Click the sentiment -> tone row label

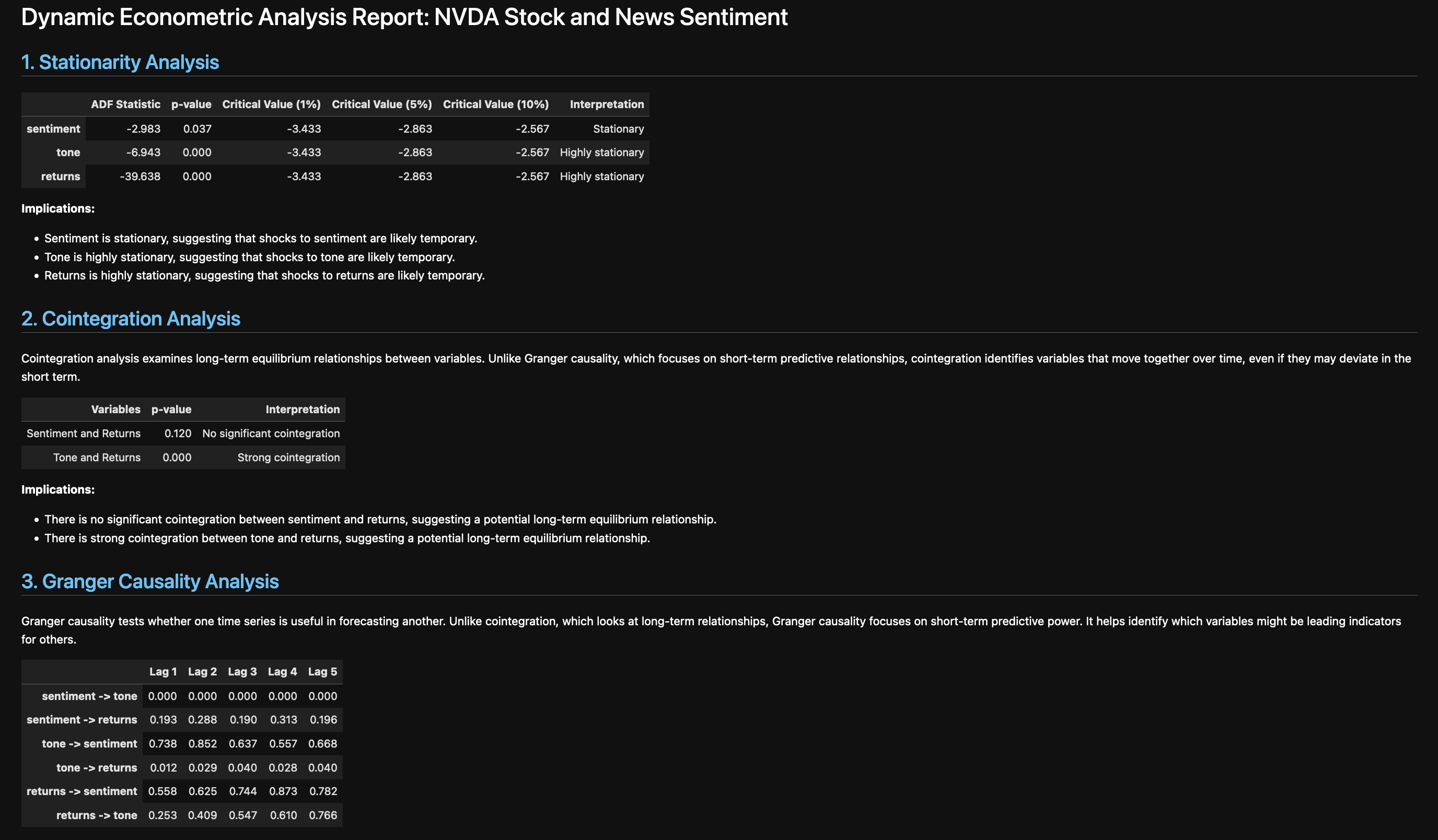[89, 696]
